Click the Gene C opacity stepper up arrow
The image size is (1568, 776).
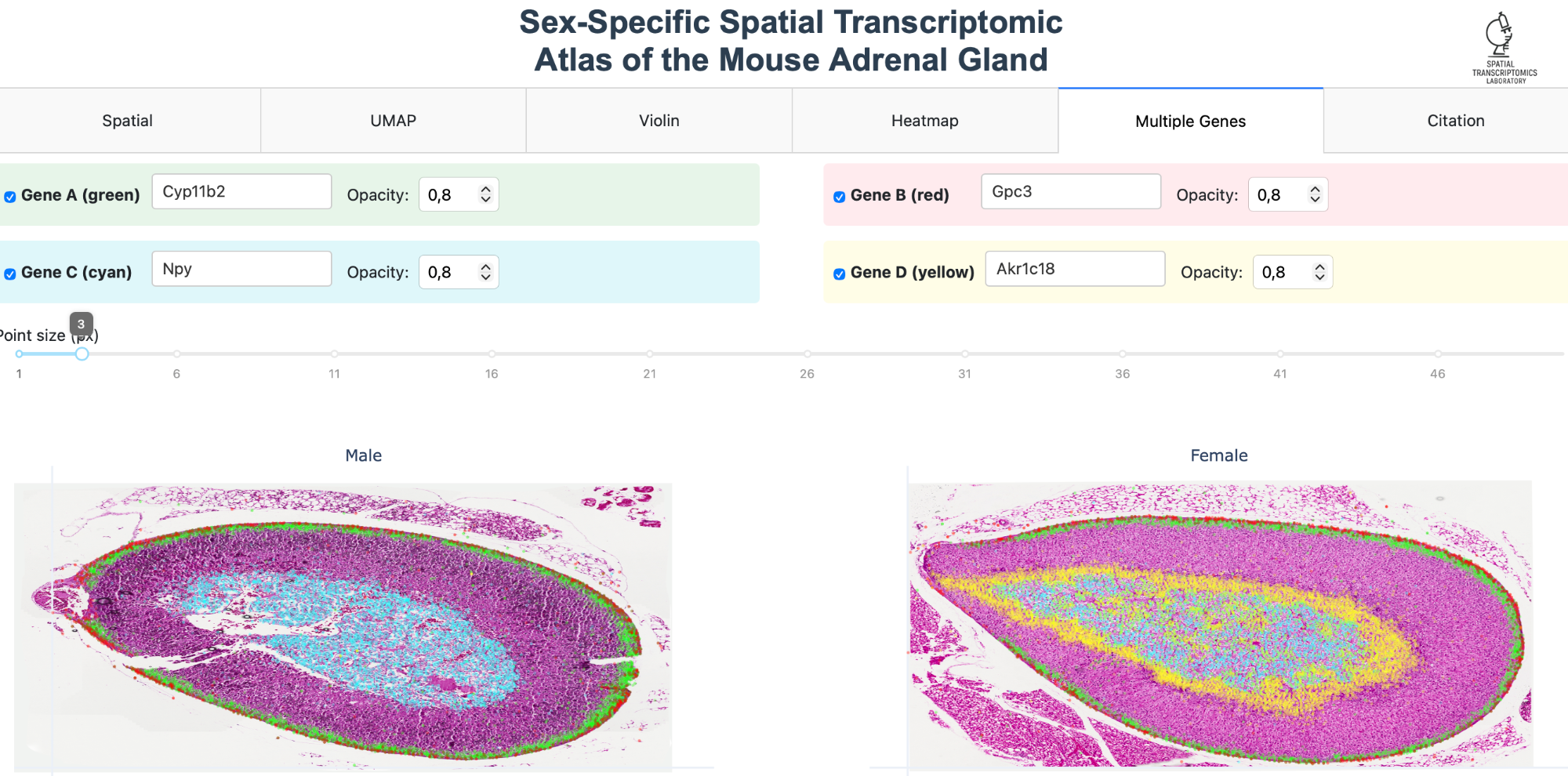point(486,267)
